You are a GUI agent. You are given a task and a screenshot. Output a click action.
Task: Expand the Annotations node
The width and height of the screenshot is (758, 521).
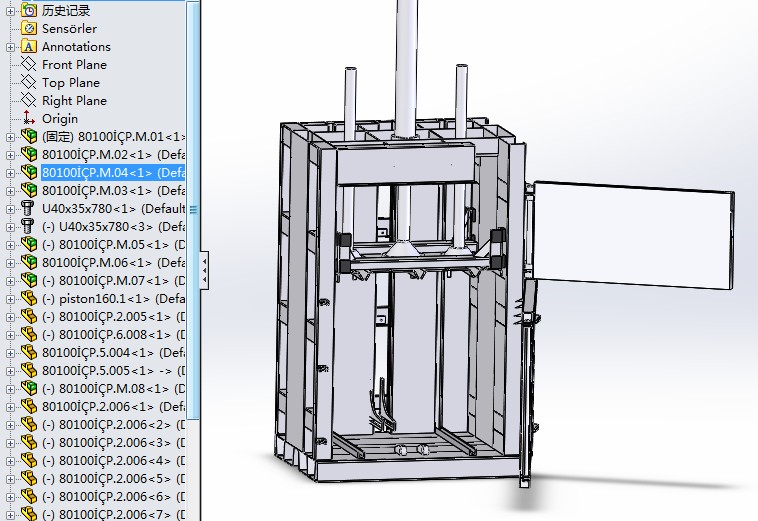[x=10, y=47]
